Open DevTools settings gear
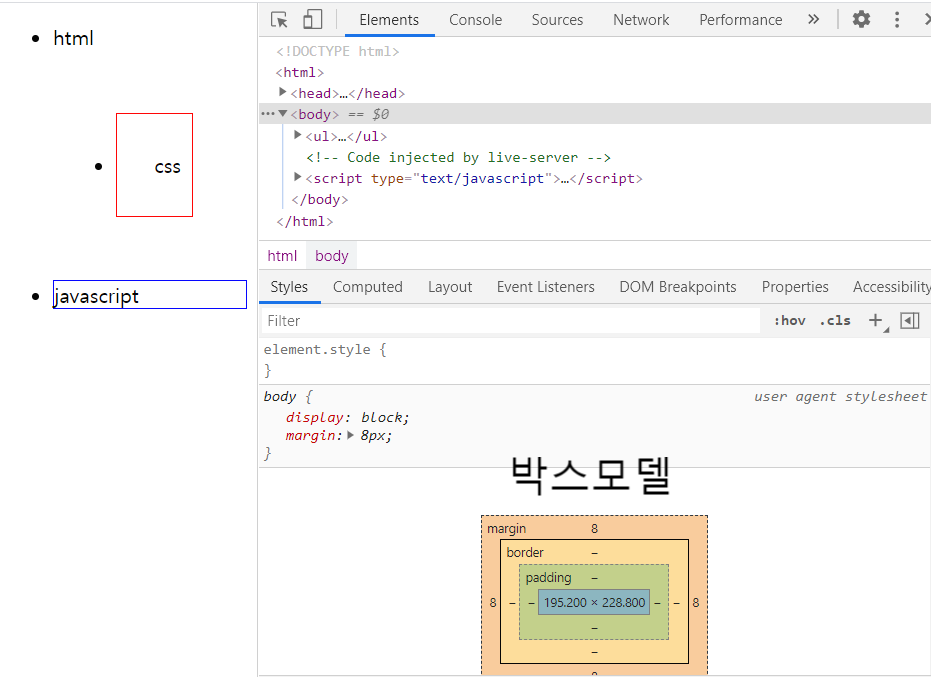931x677 pixels. tap(861, 20)
